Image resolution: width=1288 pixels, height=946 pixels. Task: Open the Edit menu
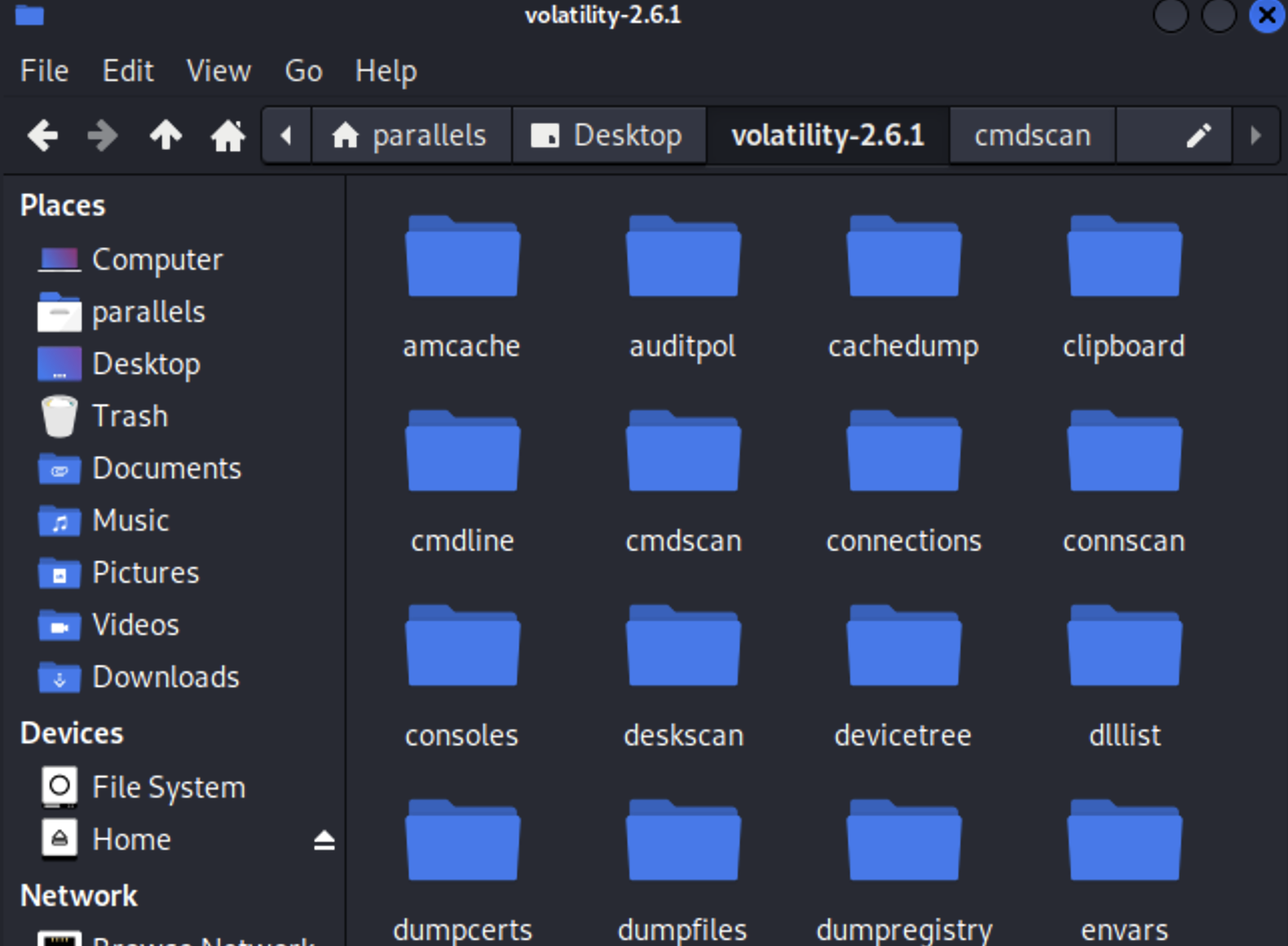point(128,71)
